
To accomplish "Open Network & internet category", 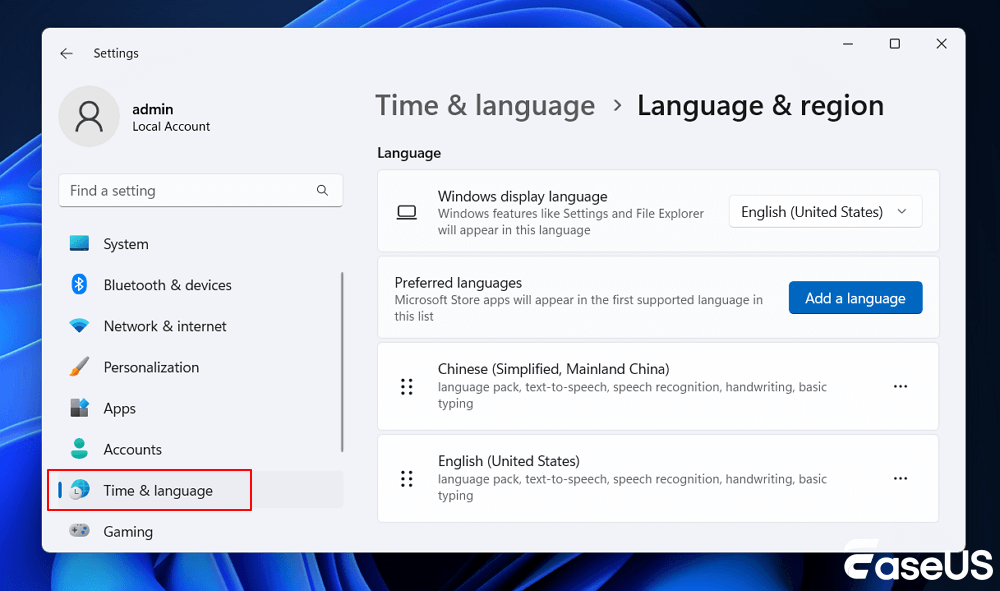I will tap(200, 326).
